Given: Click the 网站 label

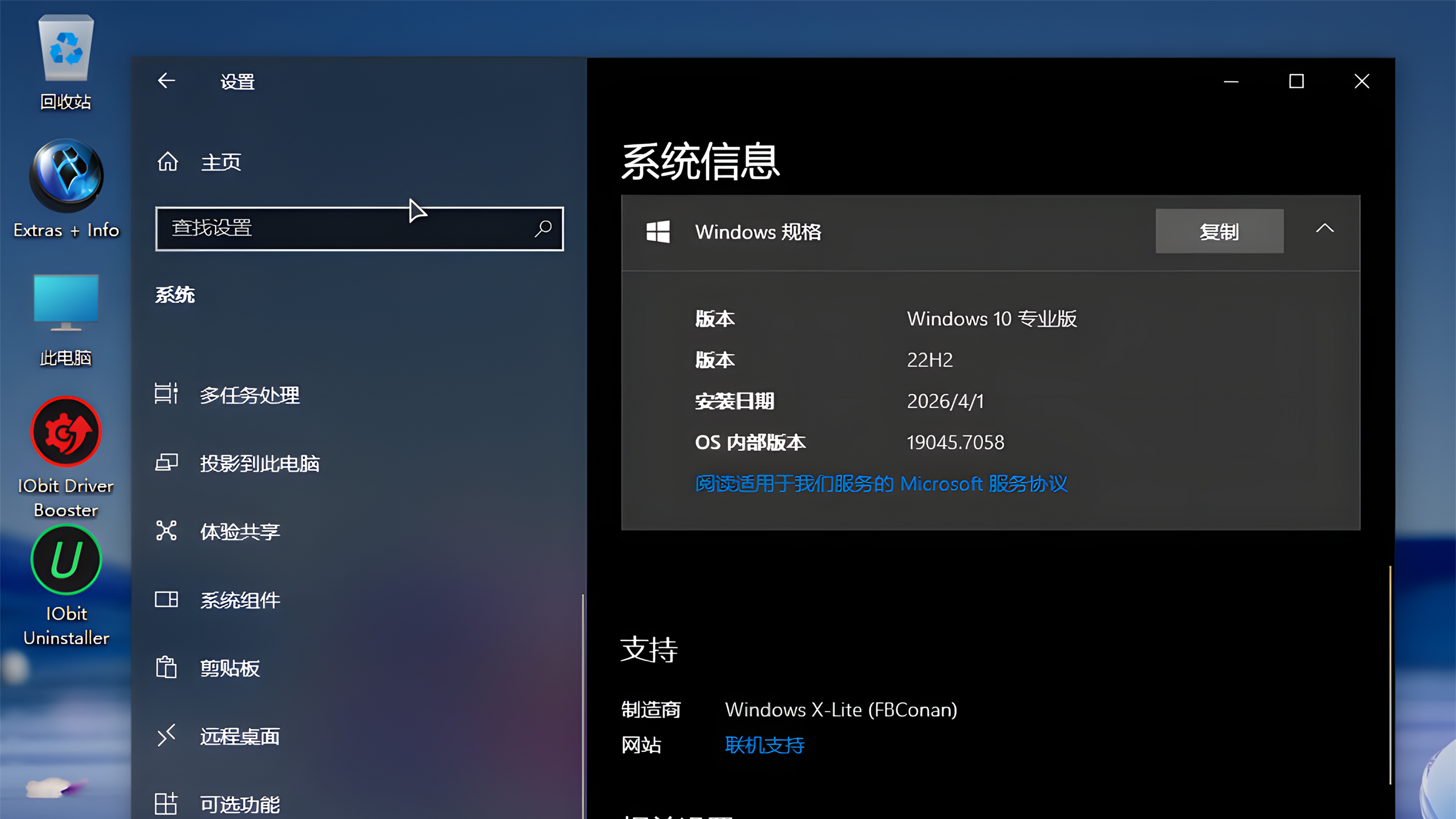Looking at the screenshot, I should 641,744.
